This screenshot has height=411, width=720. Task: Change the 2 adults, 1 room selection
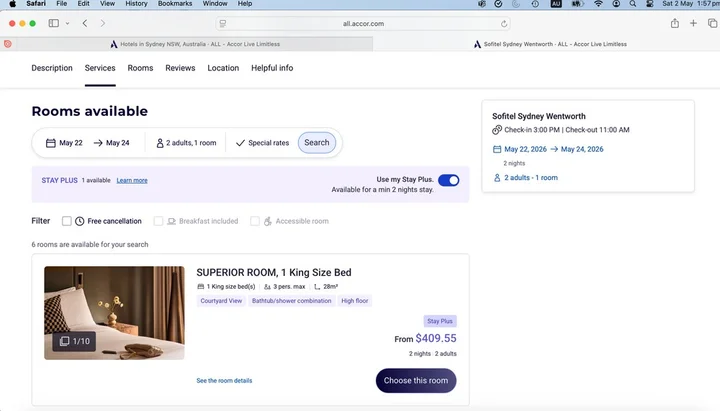pos(186,143)
